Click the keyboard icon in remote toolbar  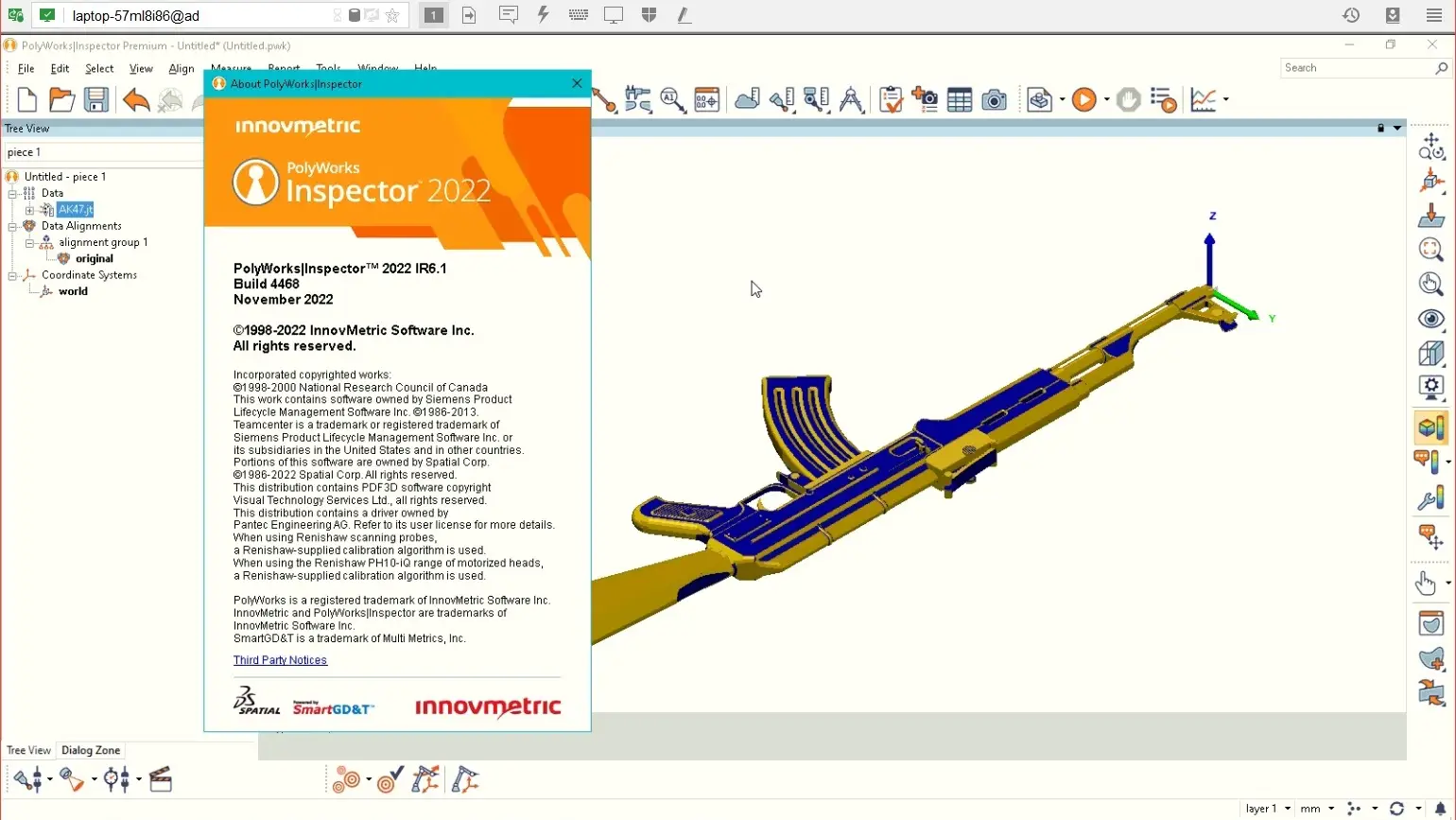click(x=578, y=14)
